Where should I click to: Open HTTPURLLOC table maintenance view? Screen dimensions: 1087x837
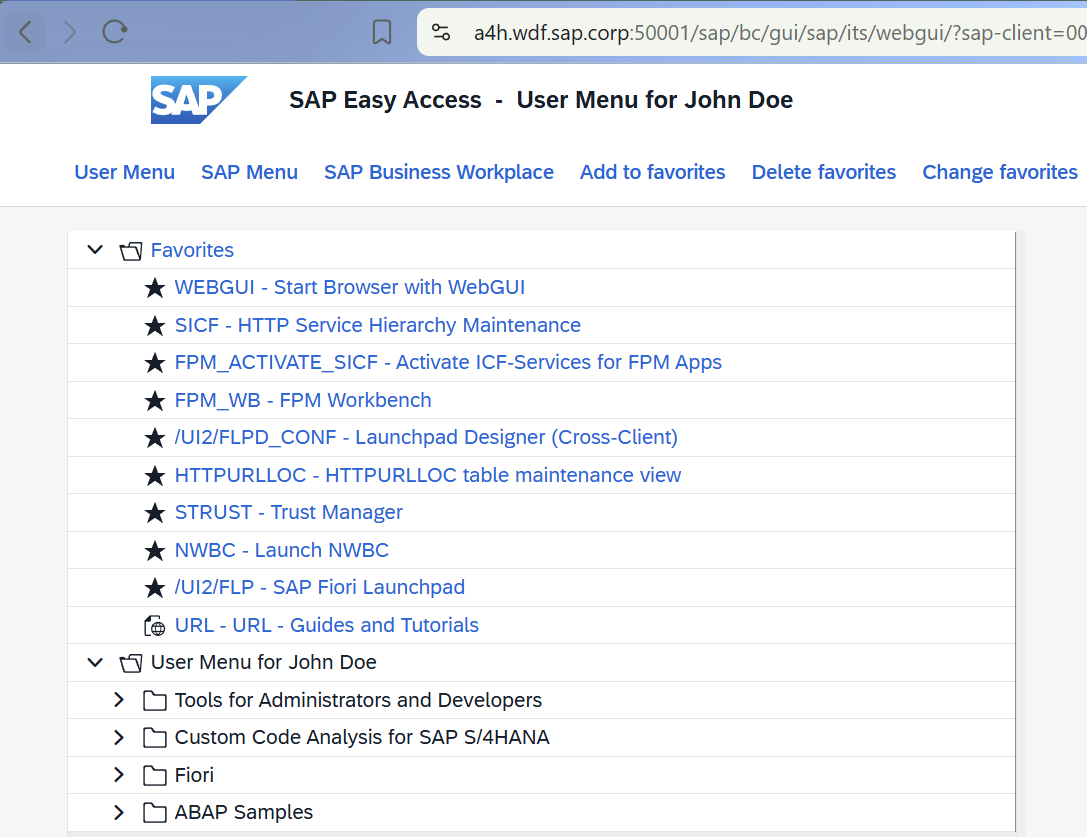428,475
